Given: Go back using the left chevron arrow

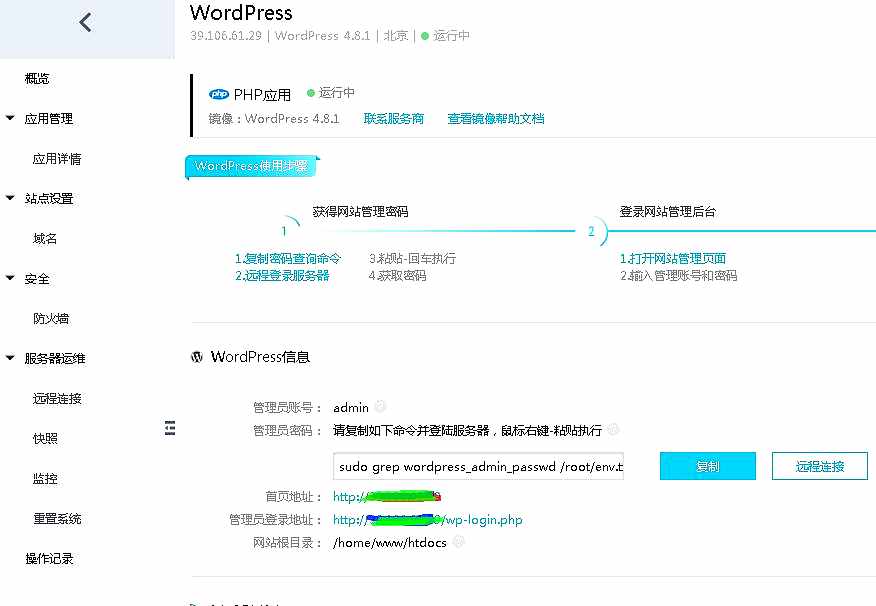Looking at the screenshot, I should tap(85, 22).
